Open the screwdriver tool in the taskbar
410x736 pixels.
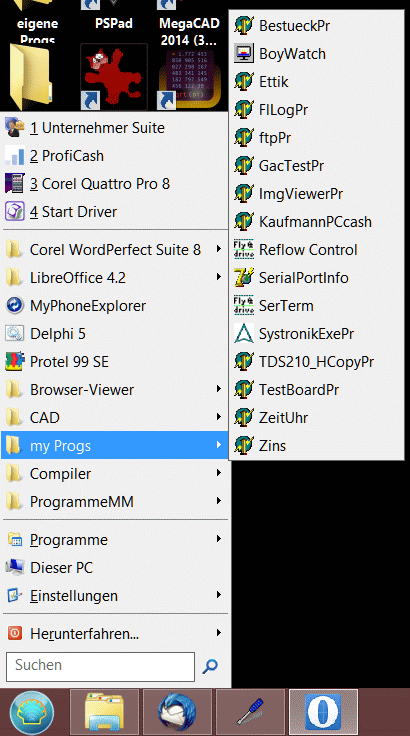pyautogui.click(x=250, y=712)
